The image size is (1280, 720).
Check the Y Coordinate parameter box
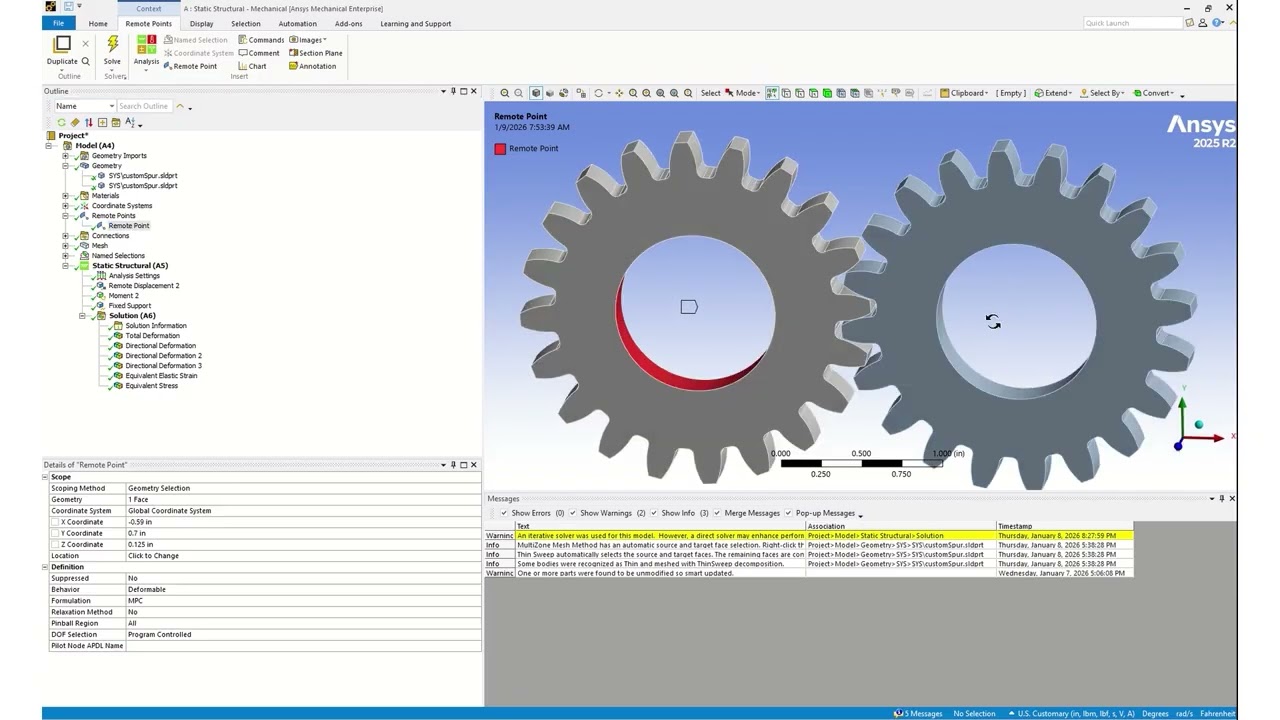click(55, 533)
